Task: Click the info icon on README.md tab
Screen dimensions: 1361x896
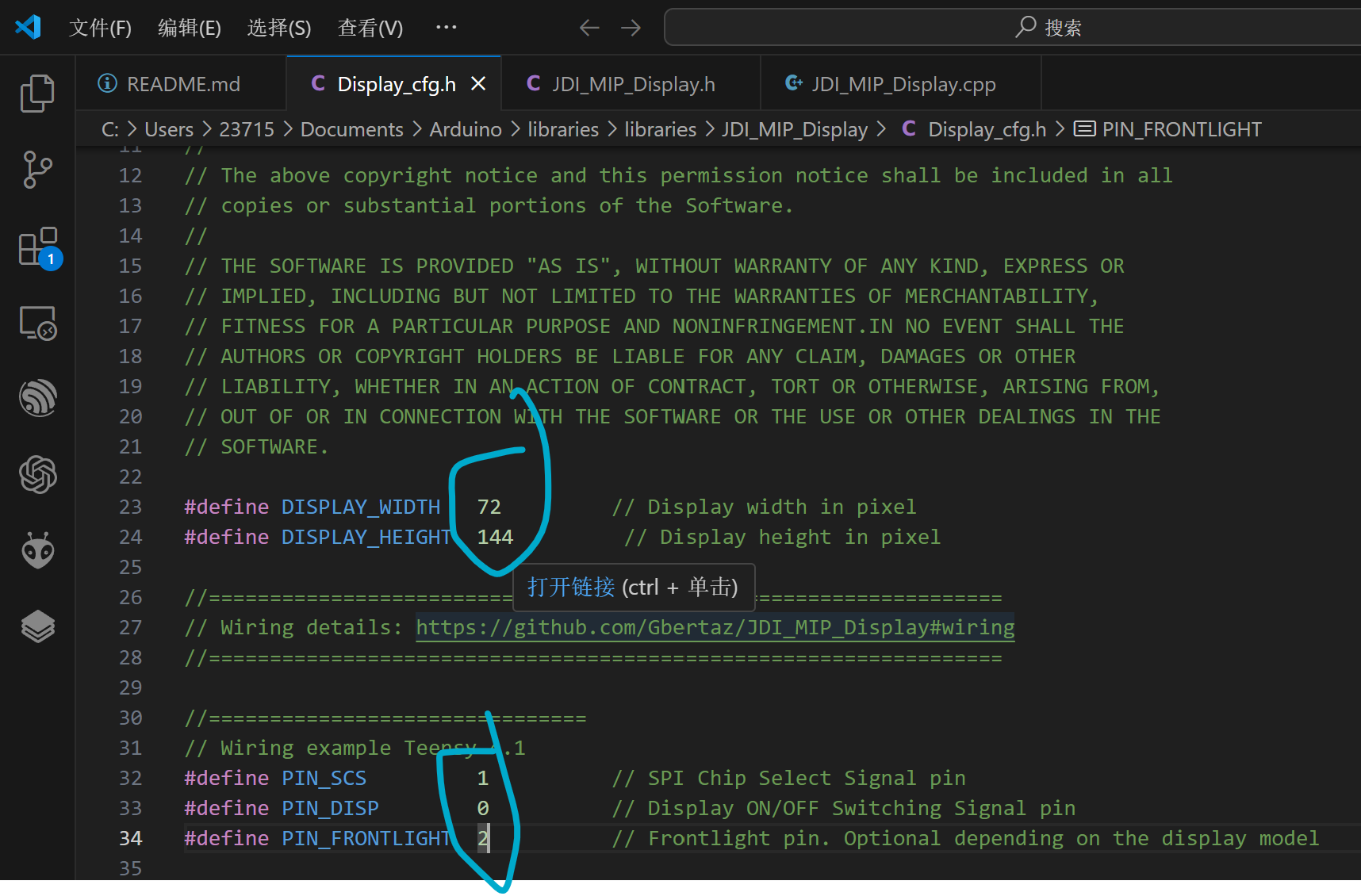Action: [x=107, y=83]
